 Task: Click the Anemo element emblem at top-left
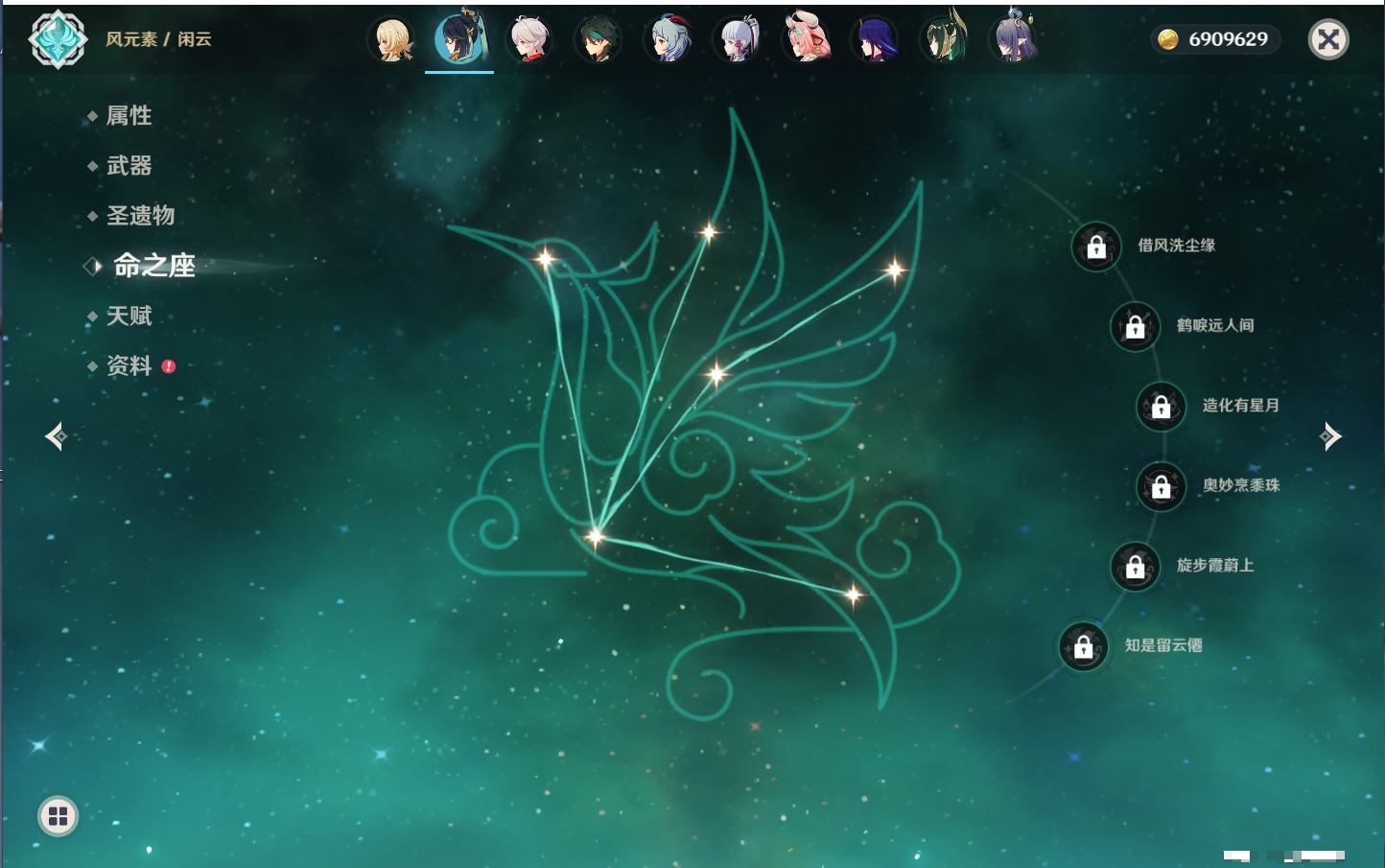coord(58,39)
